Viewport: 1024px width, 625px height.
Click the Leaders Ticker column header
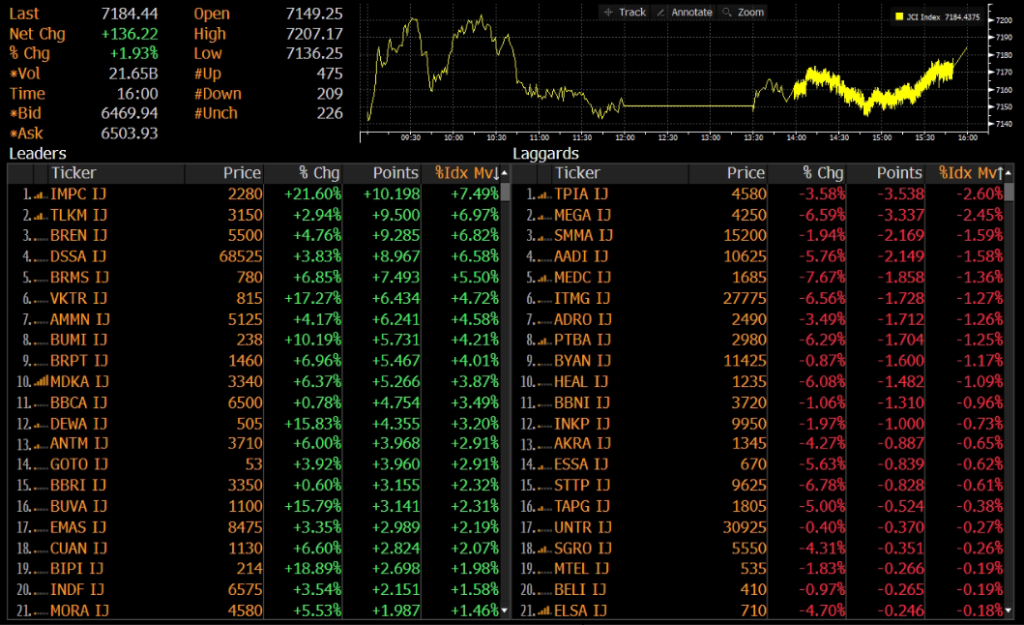coord(73,173)
